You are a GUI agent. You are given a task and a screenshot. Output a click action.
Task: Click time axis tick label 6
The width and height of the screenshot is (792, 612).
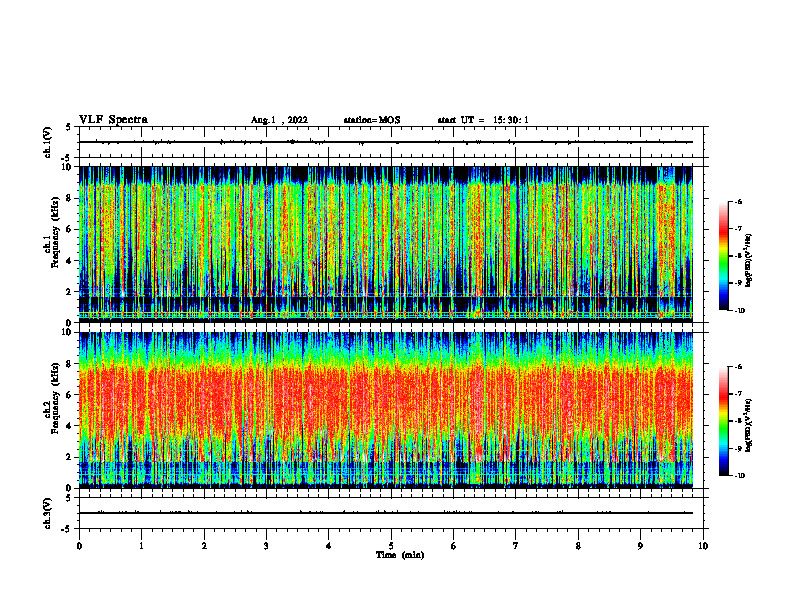click(x=454, y=546)
